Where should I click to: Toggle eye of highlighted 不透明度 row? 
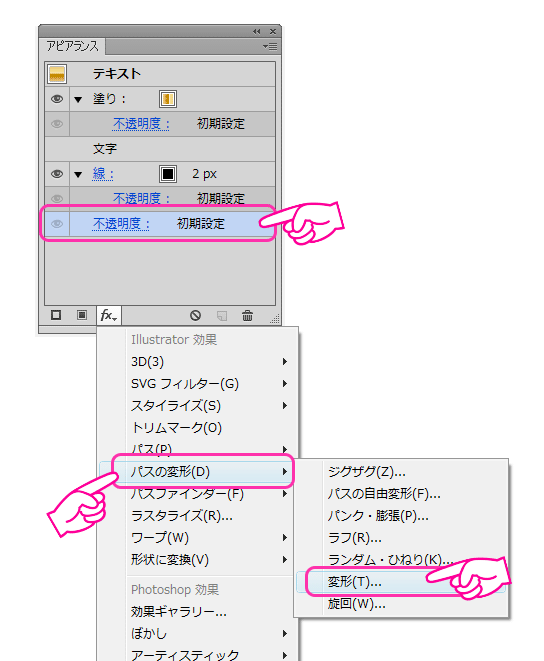[x=57, y=224]
